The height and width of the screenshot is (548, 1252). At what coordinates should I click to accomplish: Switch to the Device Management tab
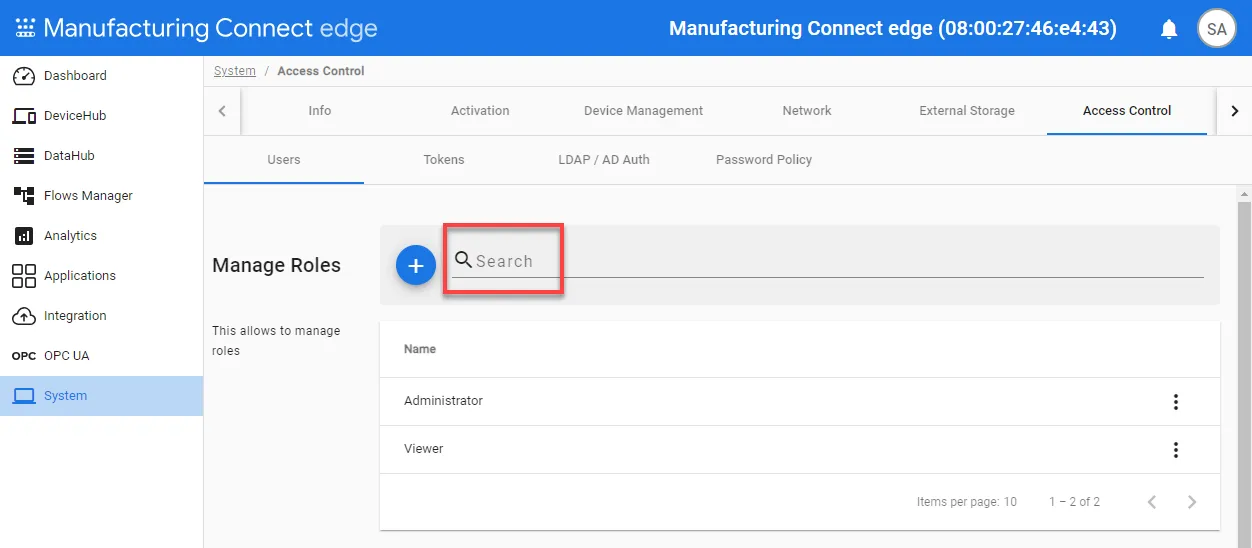point(643,111)
